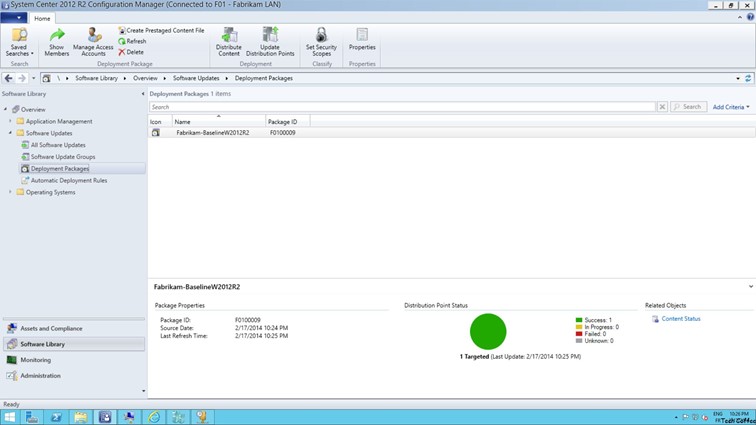
Task: Select Software Update Groups
Action: [x=63, y=157]
